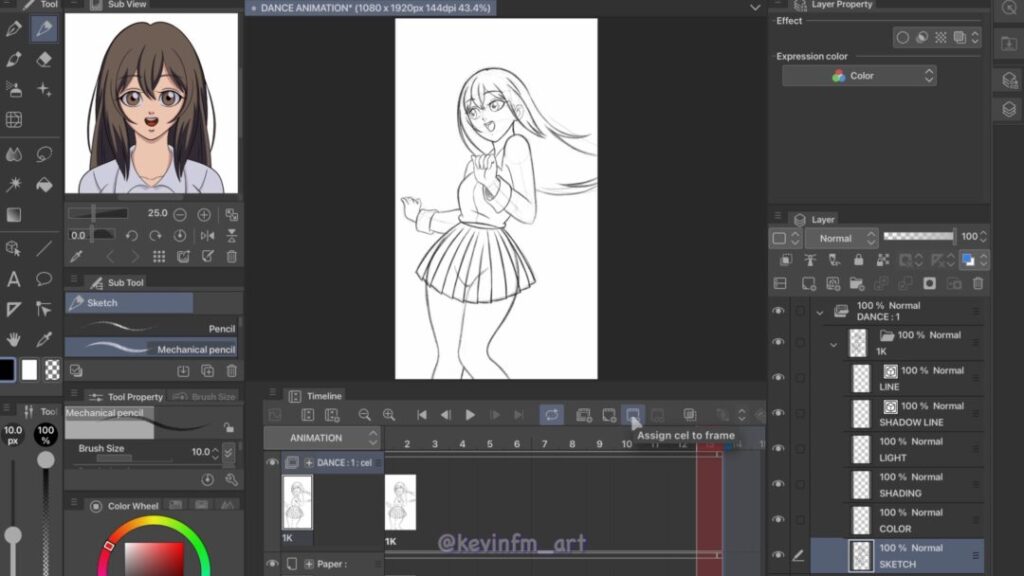Hide the LINE layer
This screenshot has width=1024, height=576.
(778, 377)
